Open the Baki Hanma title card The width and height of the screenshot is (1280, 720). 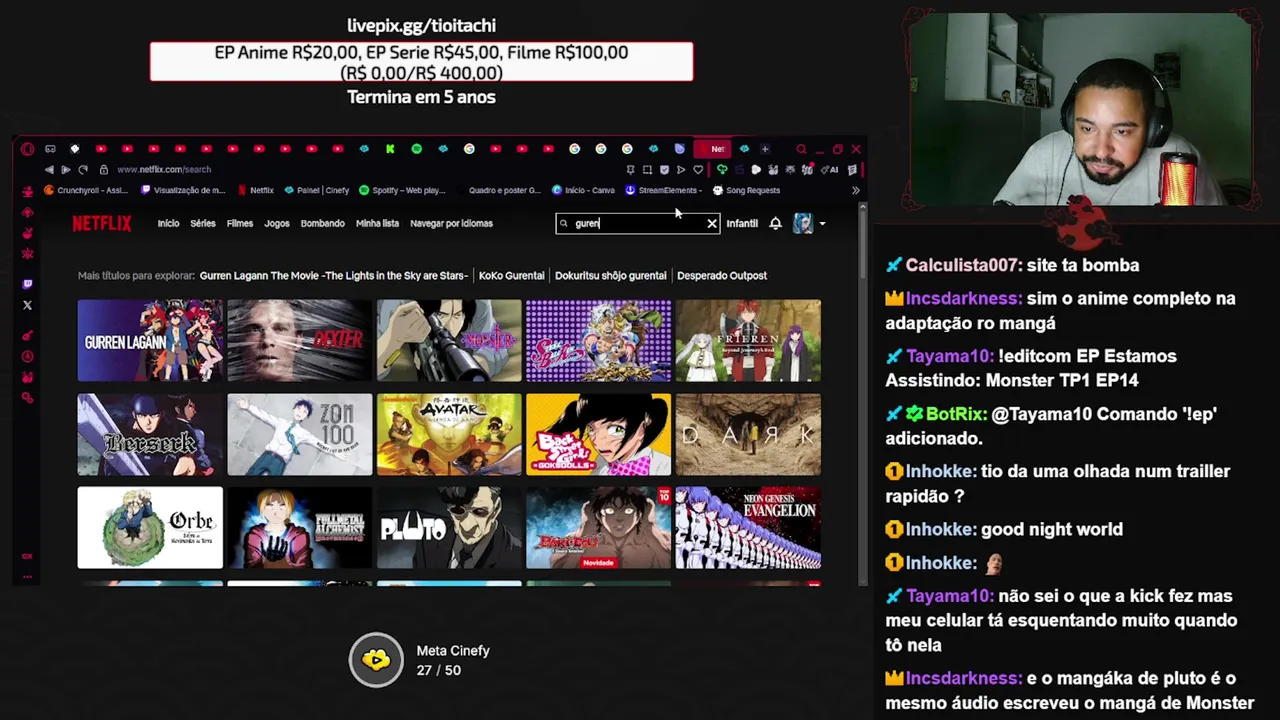click(599, 527)
